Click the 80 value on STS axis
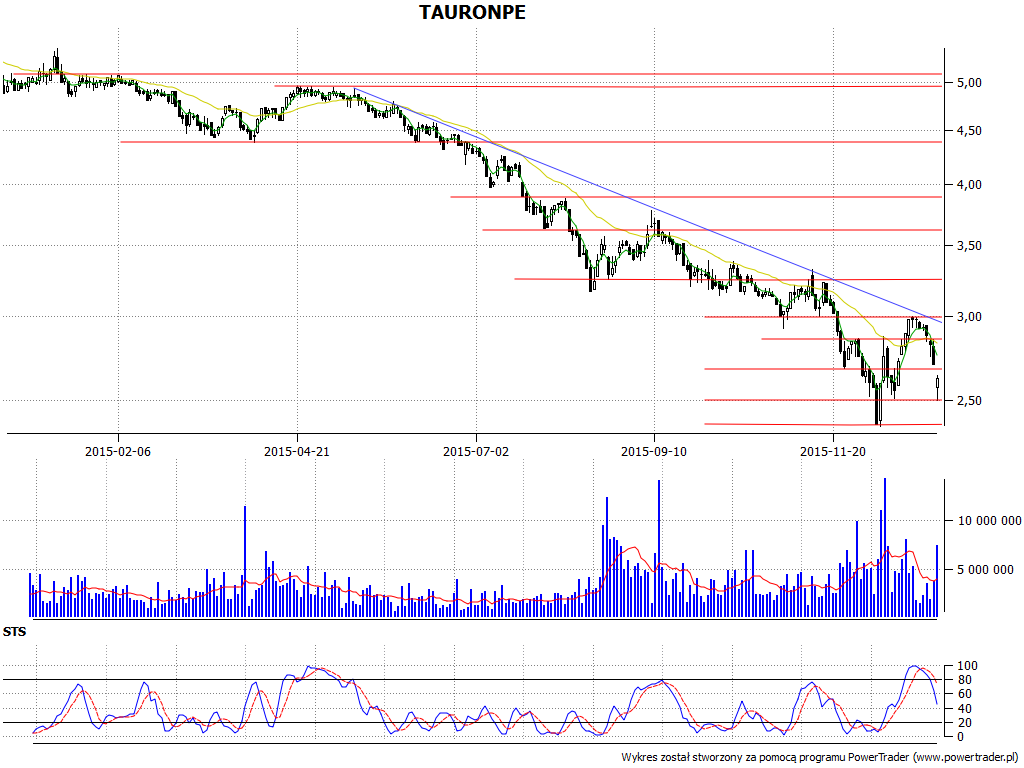The height and width of the screenshot is (768, 1024). tap(964, 680)
